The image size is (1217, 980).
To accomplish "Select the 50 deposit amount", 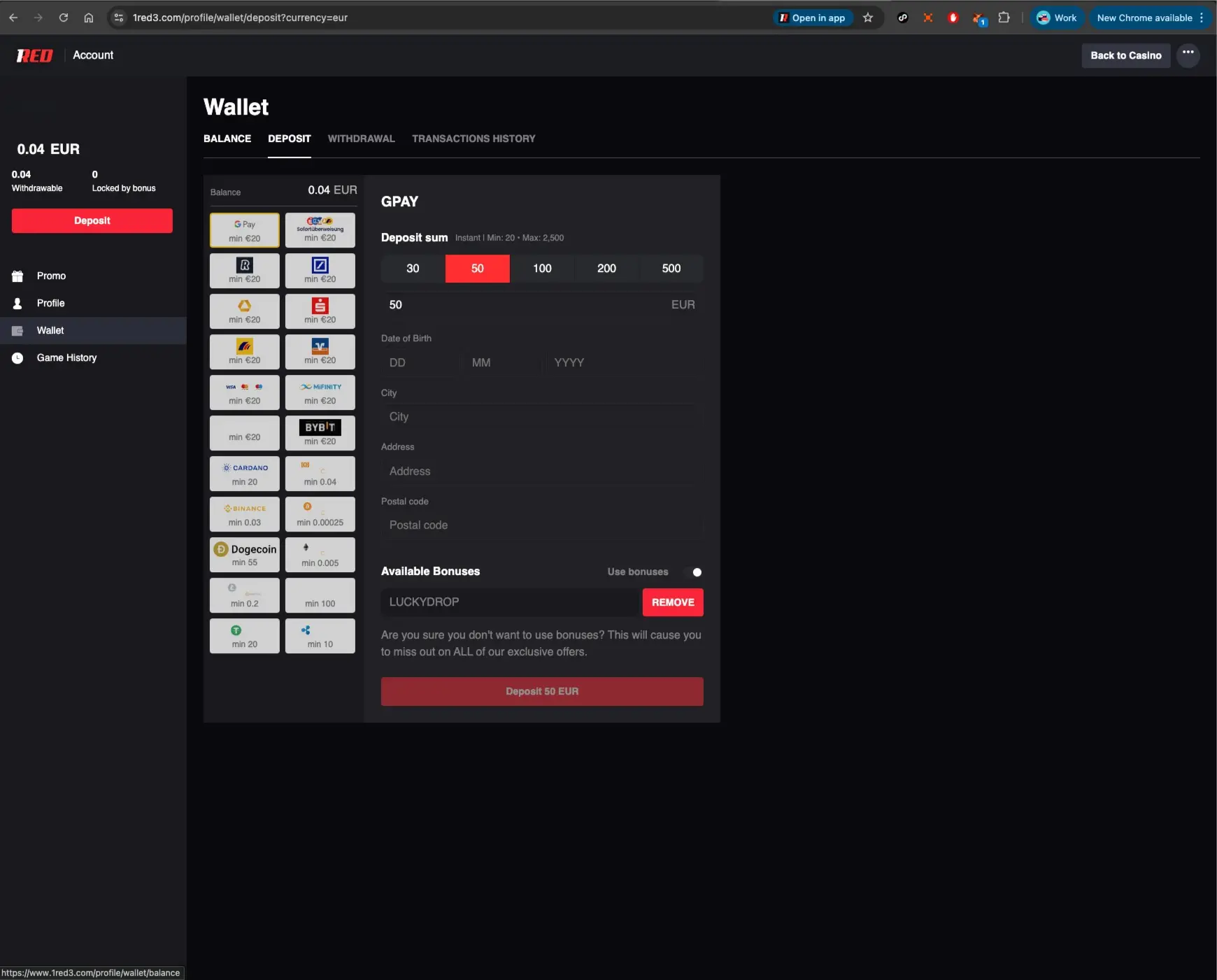I will point(477,269).
